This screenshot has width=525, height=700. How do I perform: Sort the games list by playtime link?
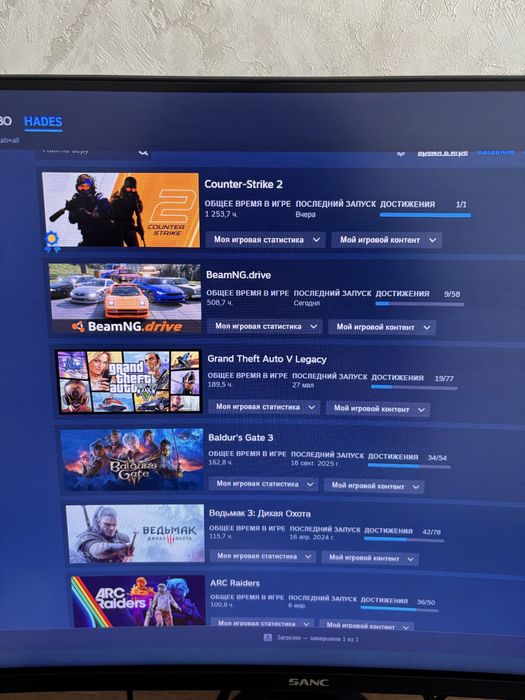pyautogui.click(x=442, y=153)
